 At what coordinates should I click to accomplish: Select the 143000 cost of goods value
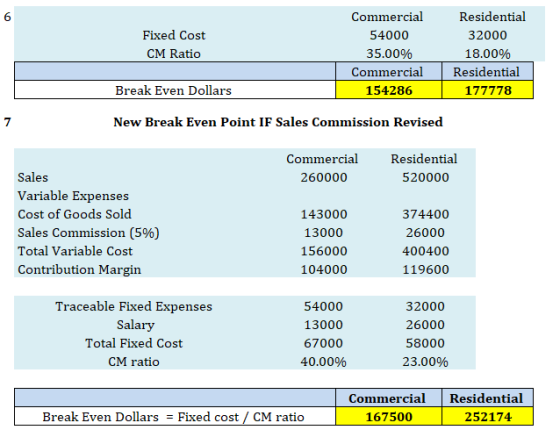pos(324,214)
